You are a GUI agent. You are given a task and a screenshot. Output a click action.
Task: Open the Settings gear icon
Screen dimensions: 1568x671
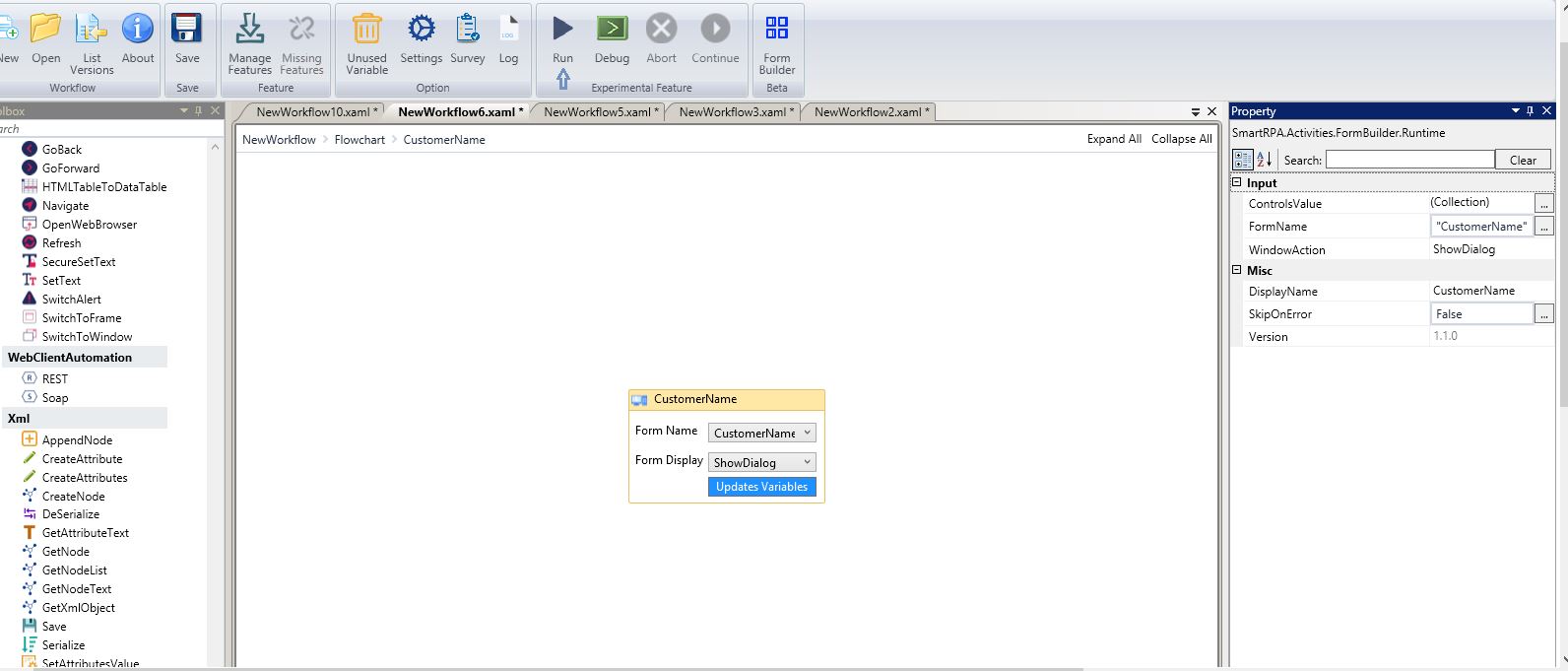421,31
